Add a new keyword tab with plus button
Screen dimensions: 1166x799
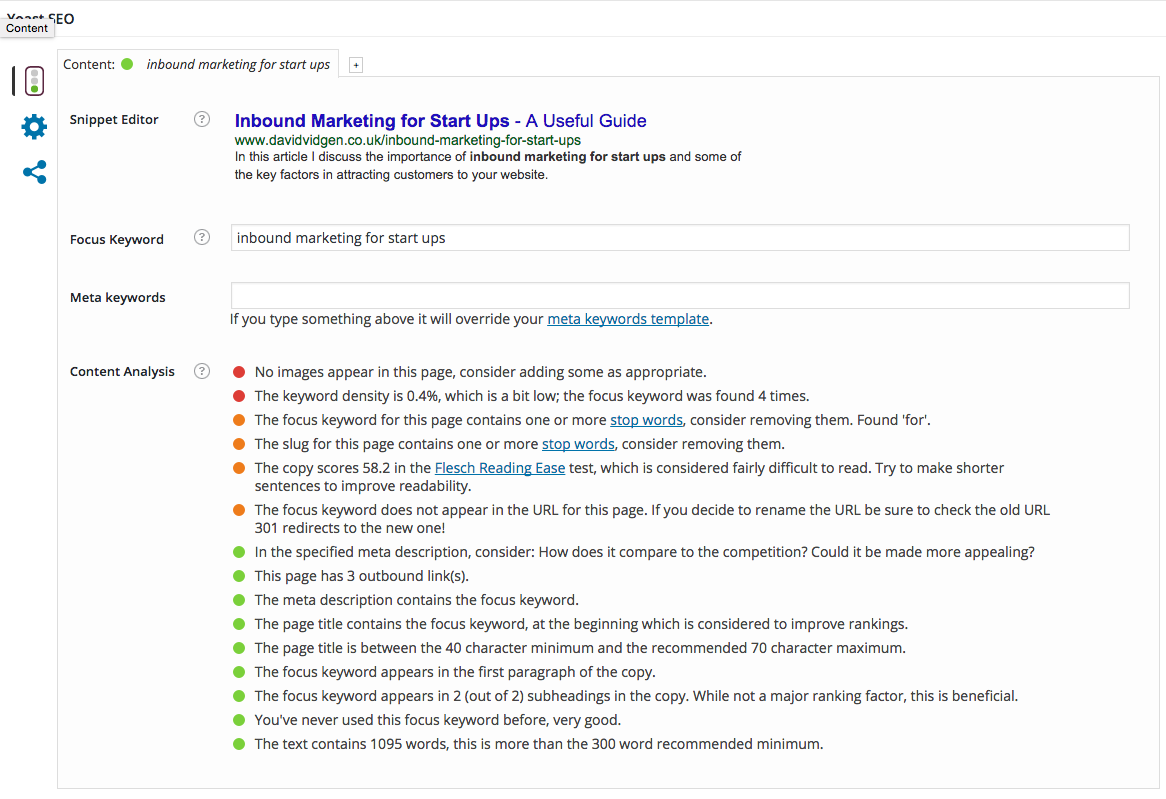[x=356, y=65]
